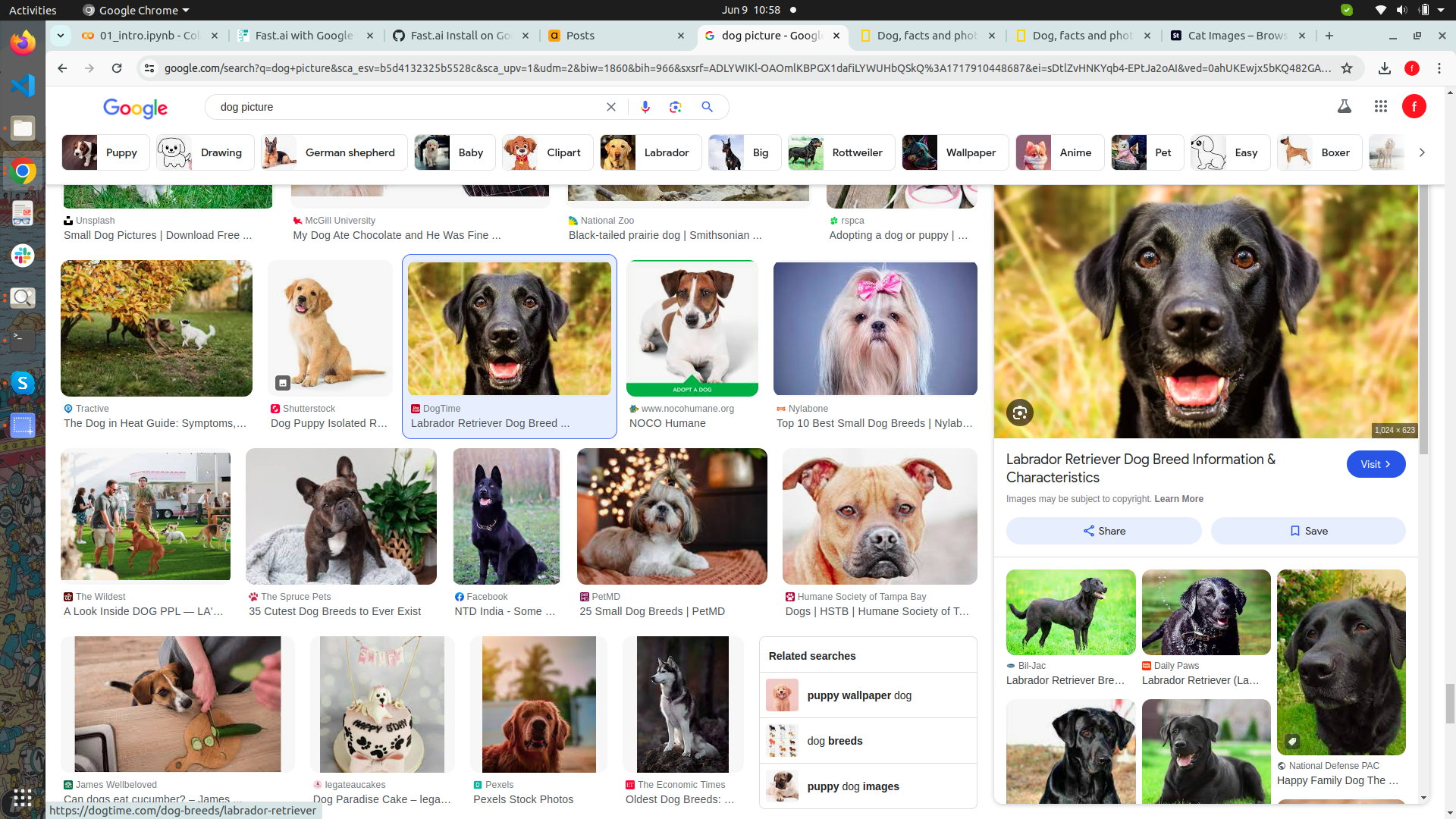
Task: Click the Visit button for the Labrador page
Action: coord(1376,463)
